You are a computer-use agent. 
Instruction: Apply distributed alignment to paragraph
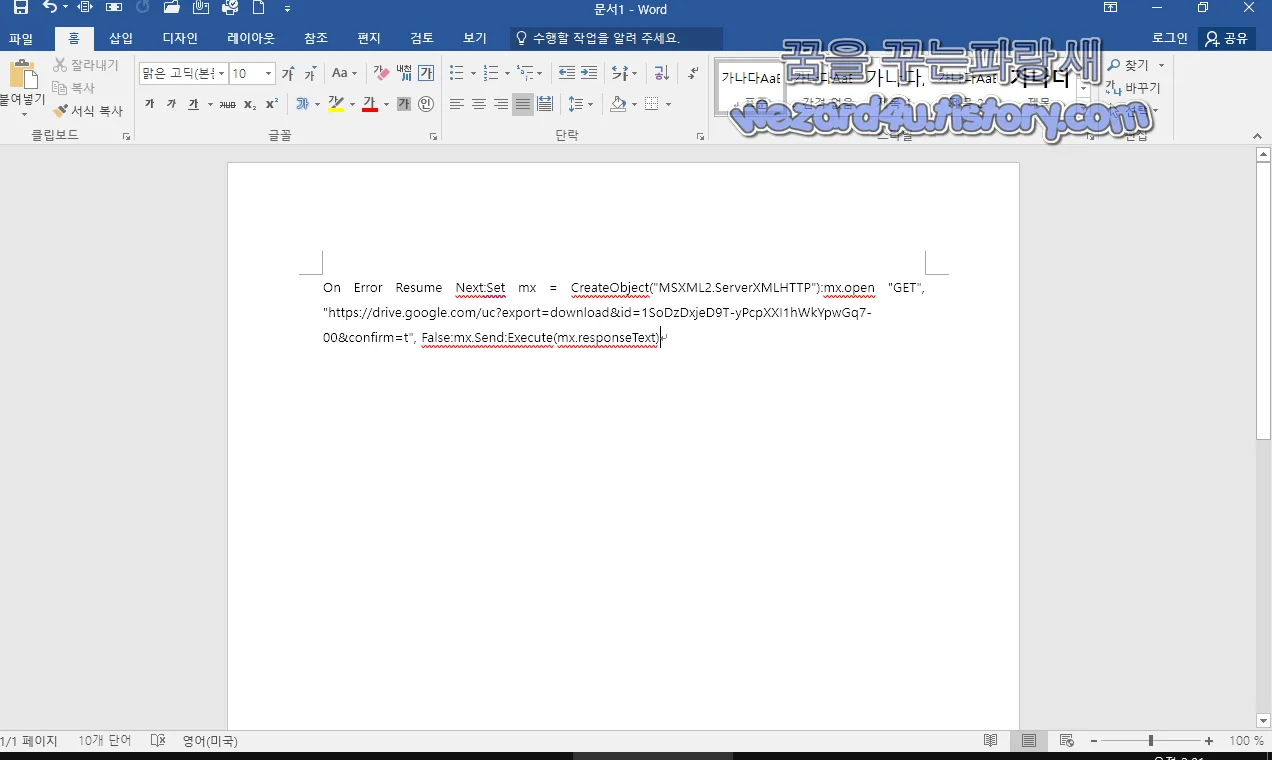pyautogui.click(x=545, y=104)
